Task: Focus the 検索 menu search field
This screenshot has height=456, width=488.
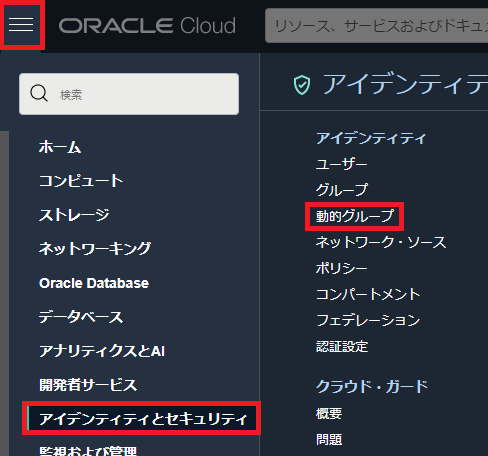Action: click(x=129, y=94)
